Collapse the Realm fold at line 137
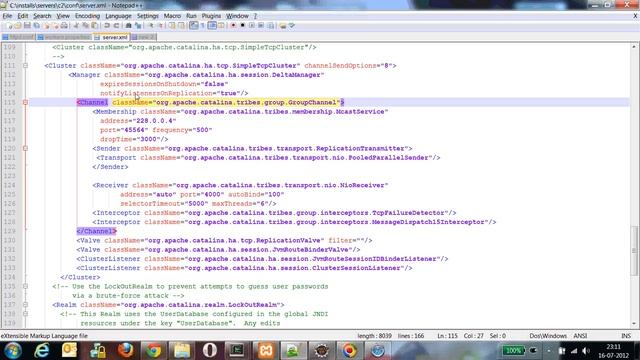Image resolution: width=640 pixels, height=360 pixels. pos(25,304)
